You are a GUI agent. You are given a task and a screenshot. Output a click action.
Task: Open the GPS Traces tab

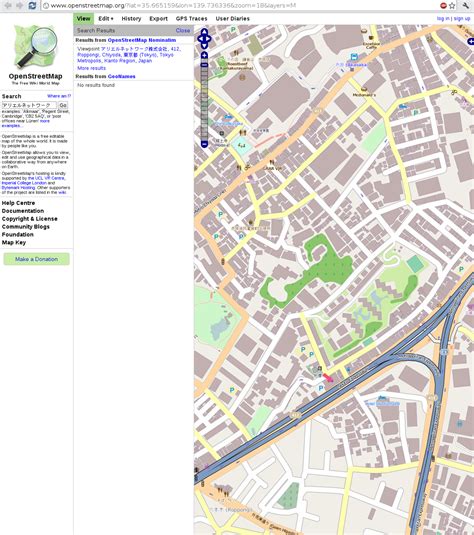pyautogui.click(x=191, y=19)
